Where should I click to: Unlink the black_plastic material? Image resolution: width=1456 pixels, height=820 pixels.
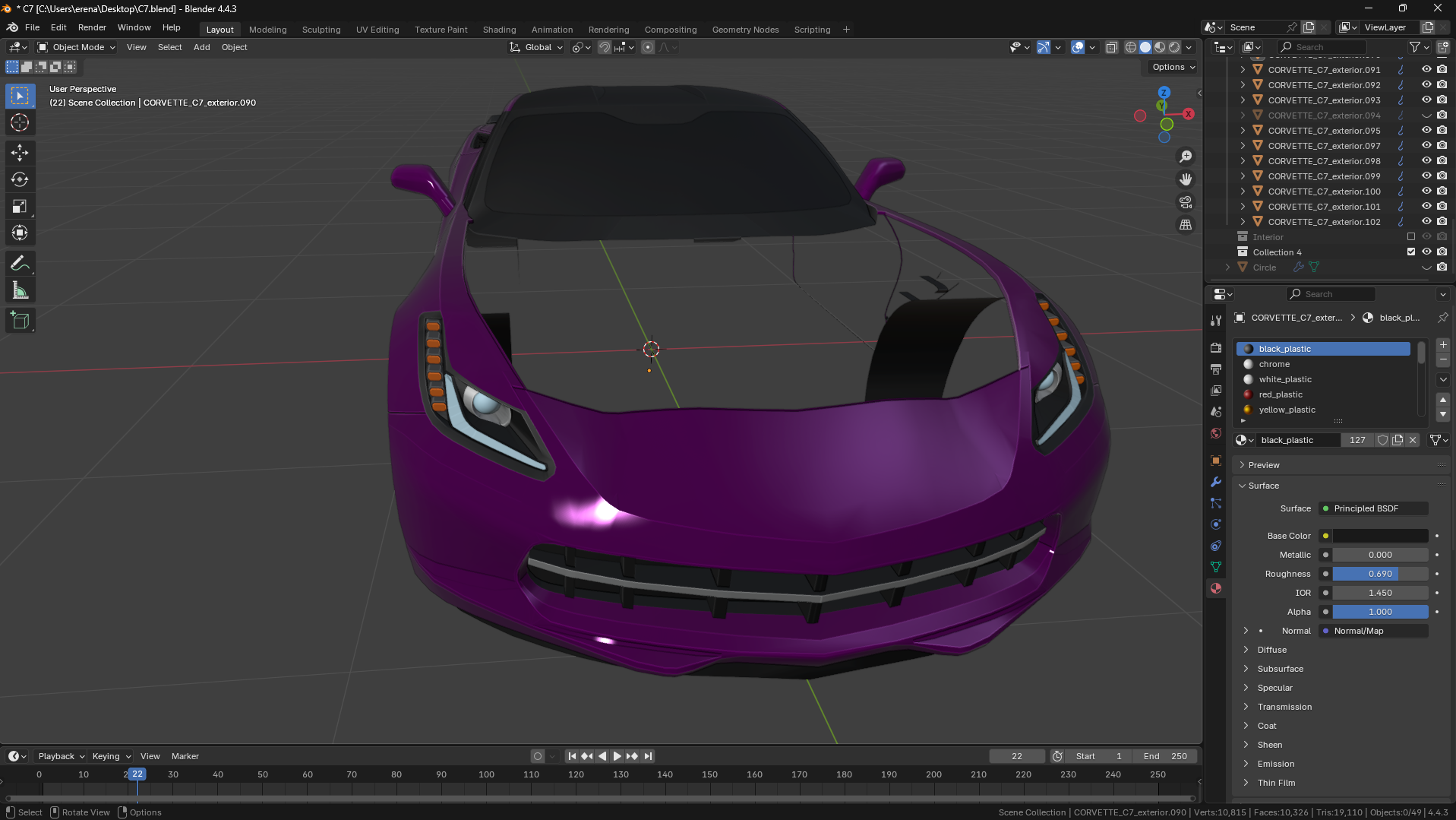click(1413, 440)
